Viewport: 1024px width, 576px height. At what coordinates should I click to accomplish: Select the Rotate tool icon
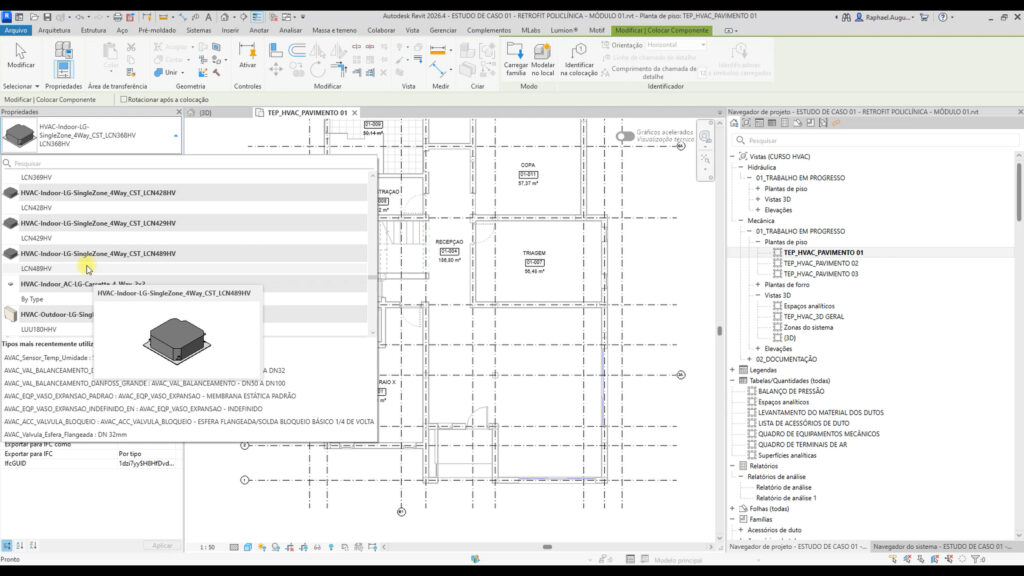coord(317,69)
